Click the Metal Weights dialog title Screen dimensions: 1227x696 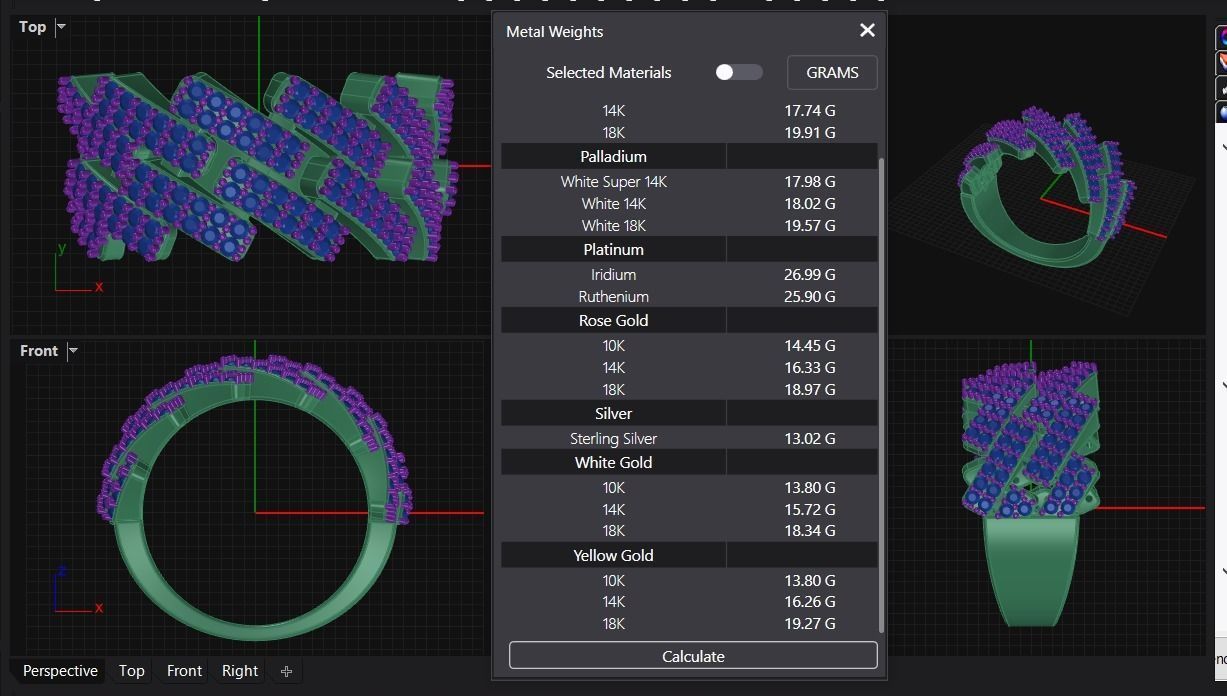click(554, 32)
